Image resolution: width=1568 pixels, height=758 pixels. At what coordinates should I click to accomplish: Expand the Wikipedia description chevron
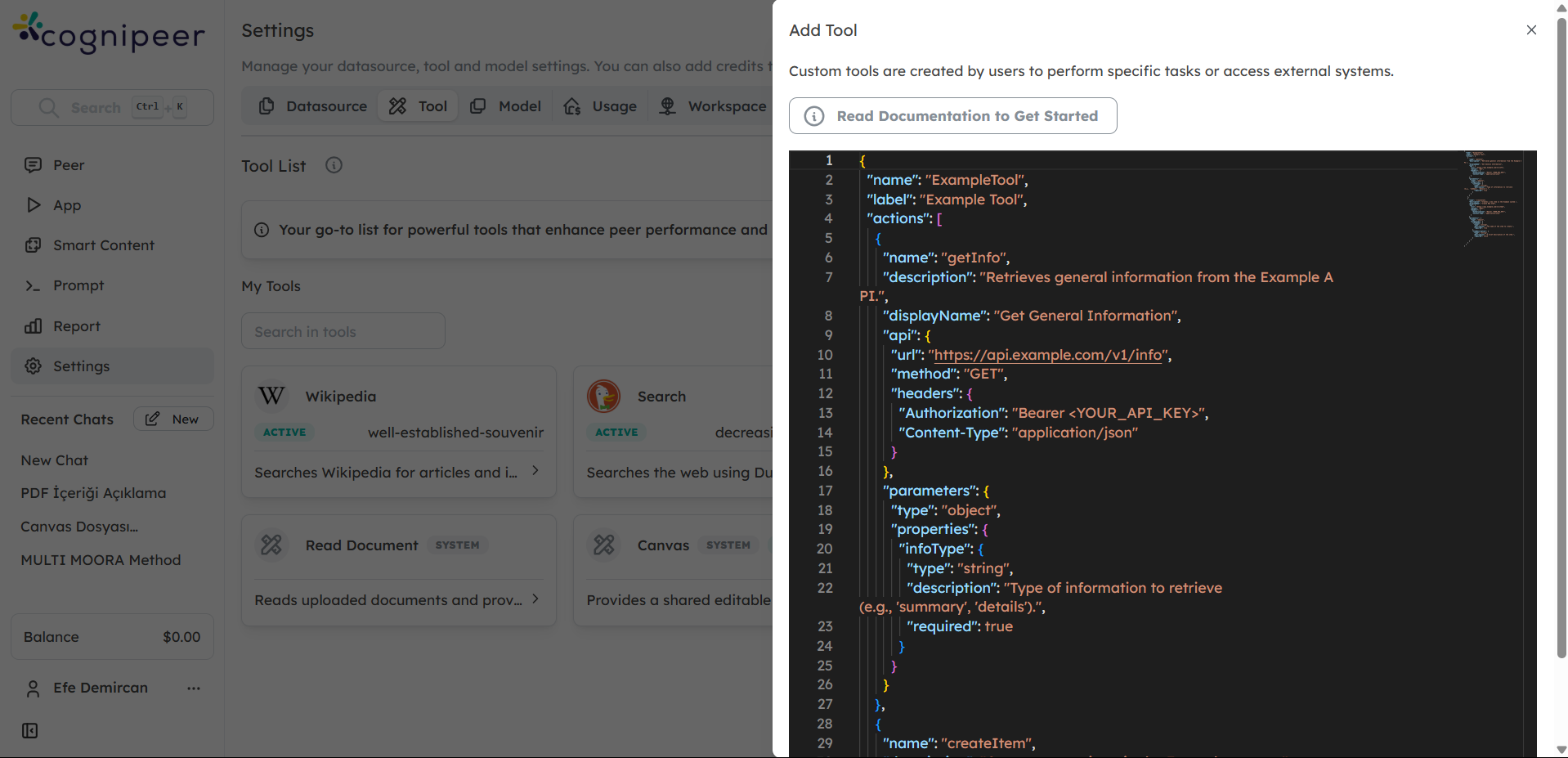(x=535, y=471)
